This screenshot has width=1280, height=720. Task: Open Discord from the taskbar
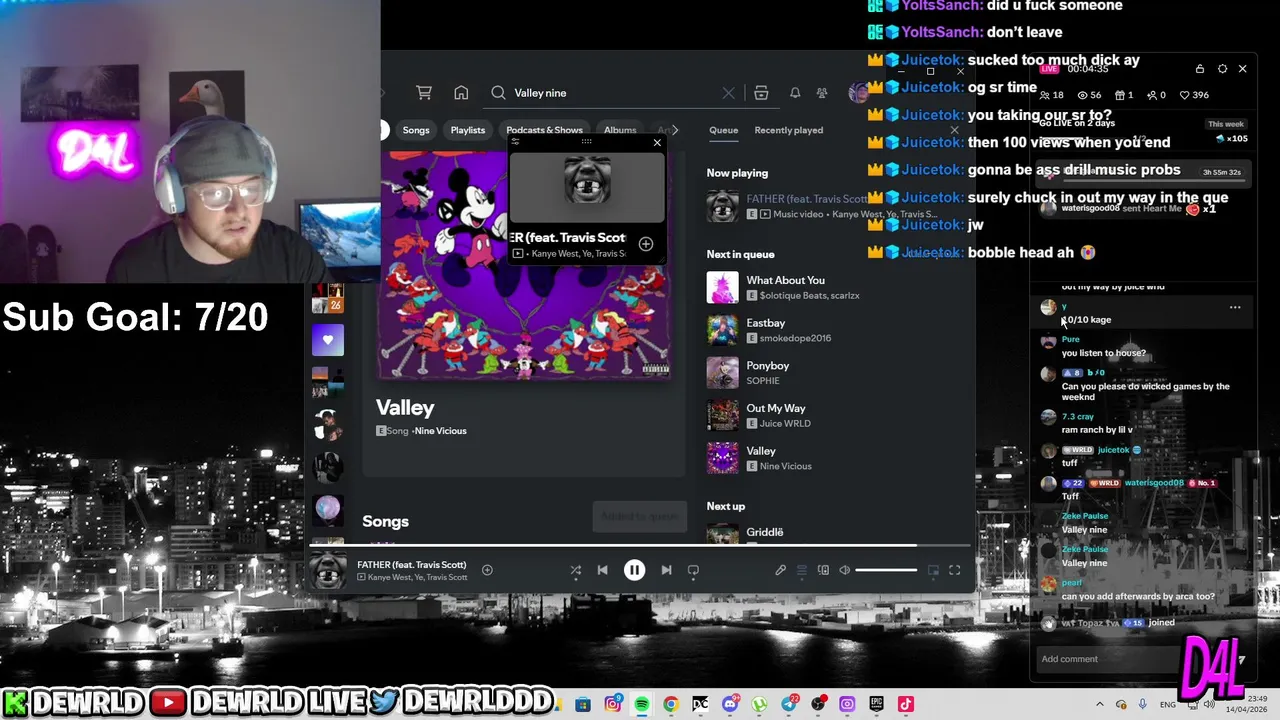click(x=730, y=704)
